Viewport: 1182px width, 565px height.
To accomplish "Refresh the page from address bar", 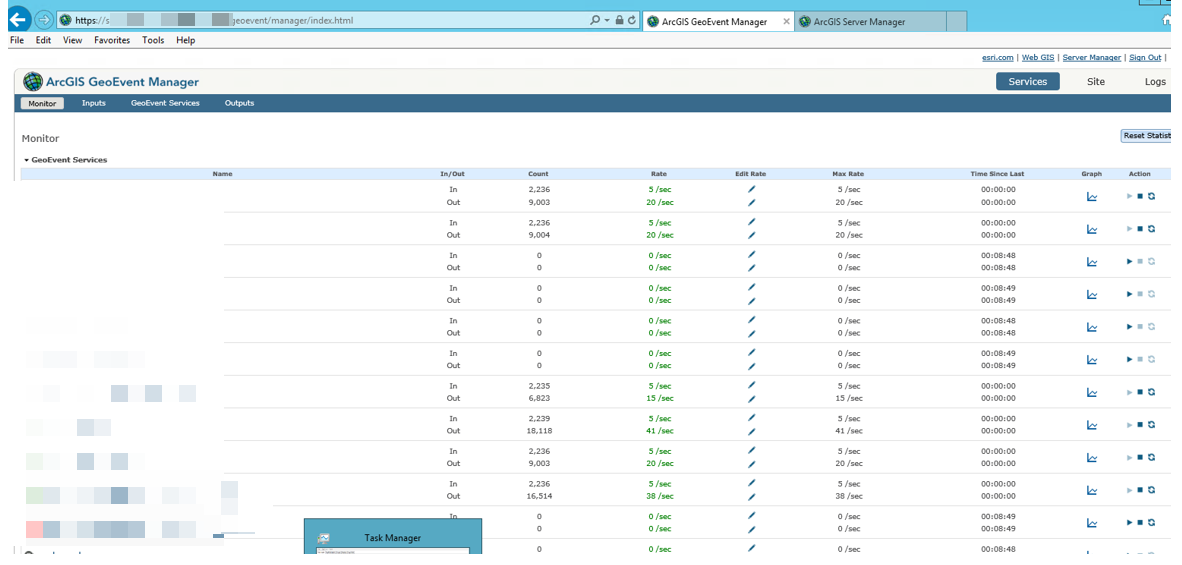I will coord(632,21).
